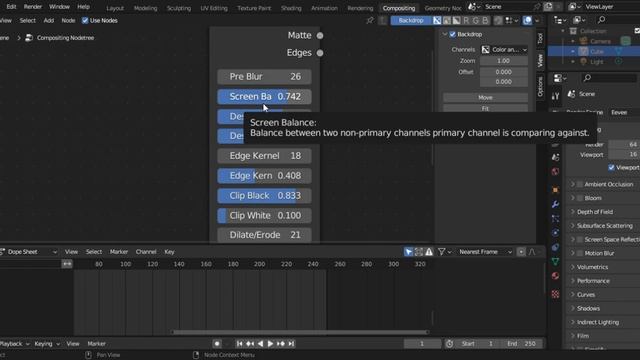Viewport: 640px width, 360px height.
Task: Open the Nearest Frame snapping dropdown
Action: tap(485, 252)
